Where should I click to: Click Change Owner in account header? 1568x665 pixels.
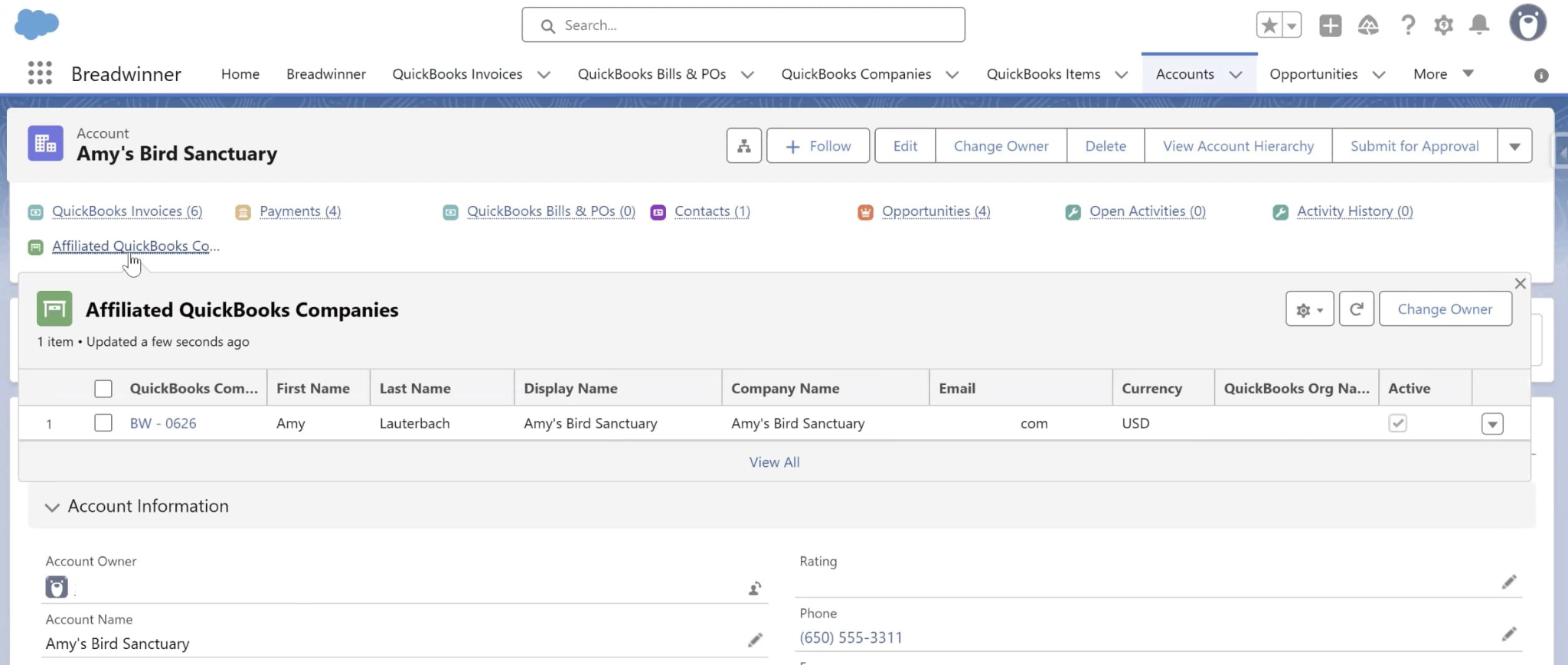click(x=1001, y=145)
